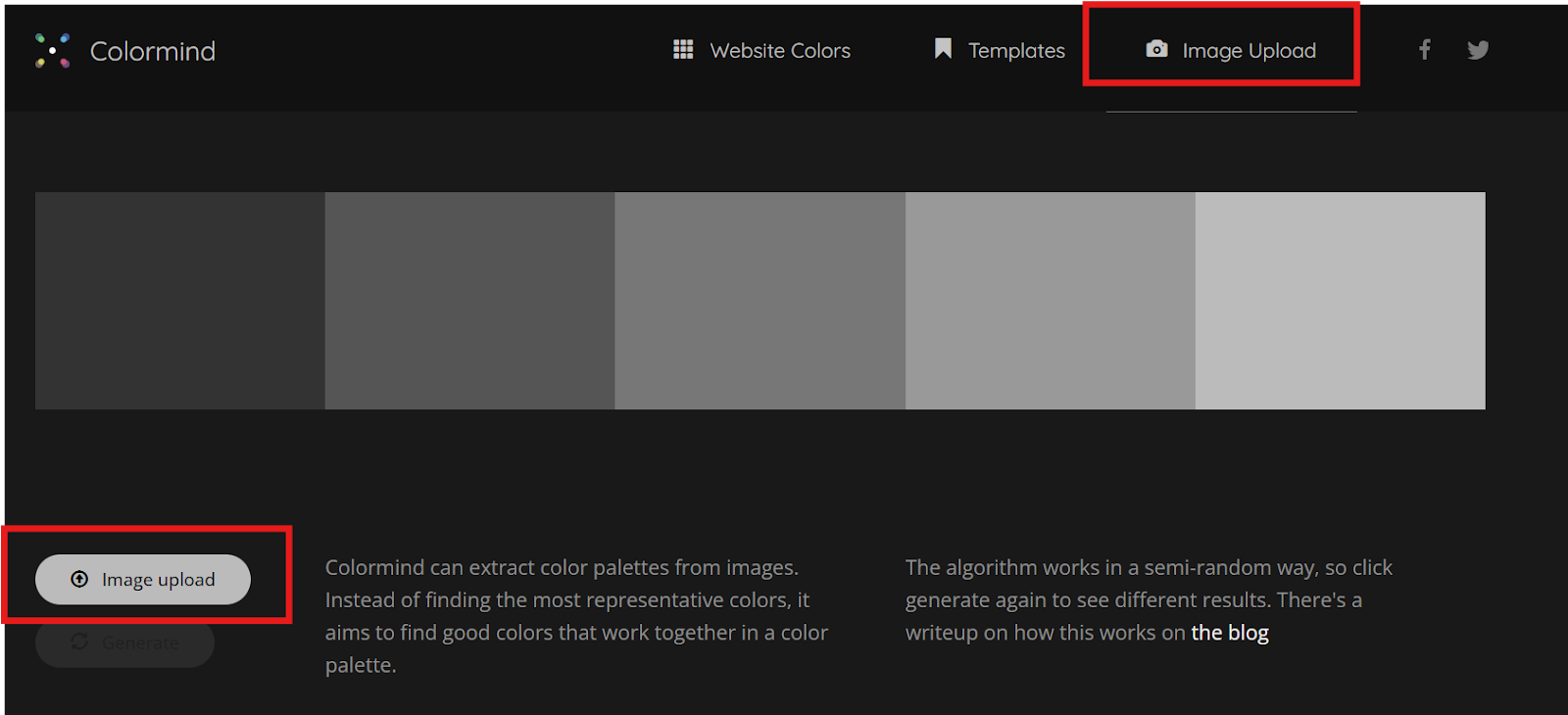This screenshot has height=715, width=1568.
Task: Click the grid icon beside Website Colors
Action: 683,49
